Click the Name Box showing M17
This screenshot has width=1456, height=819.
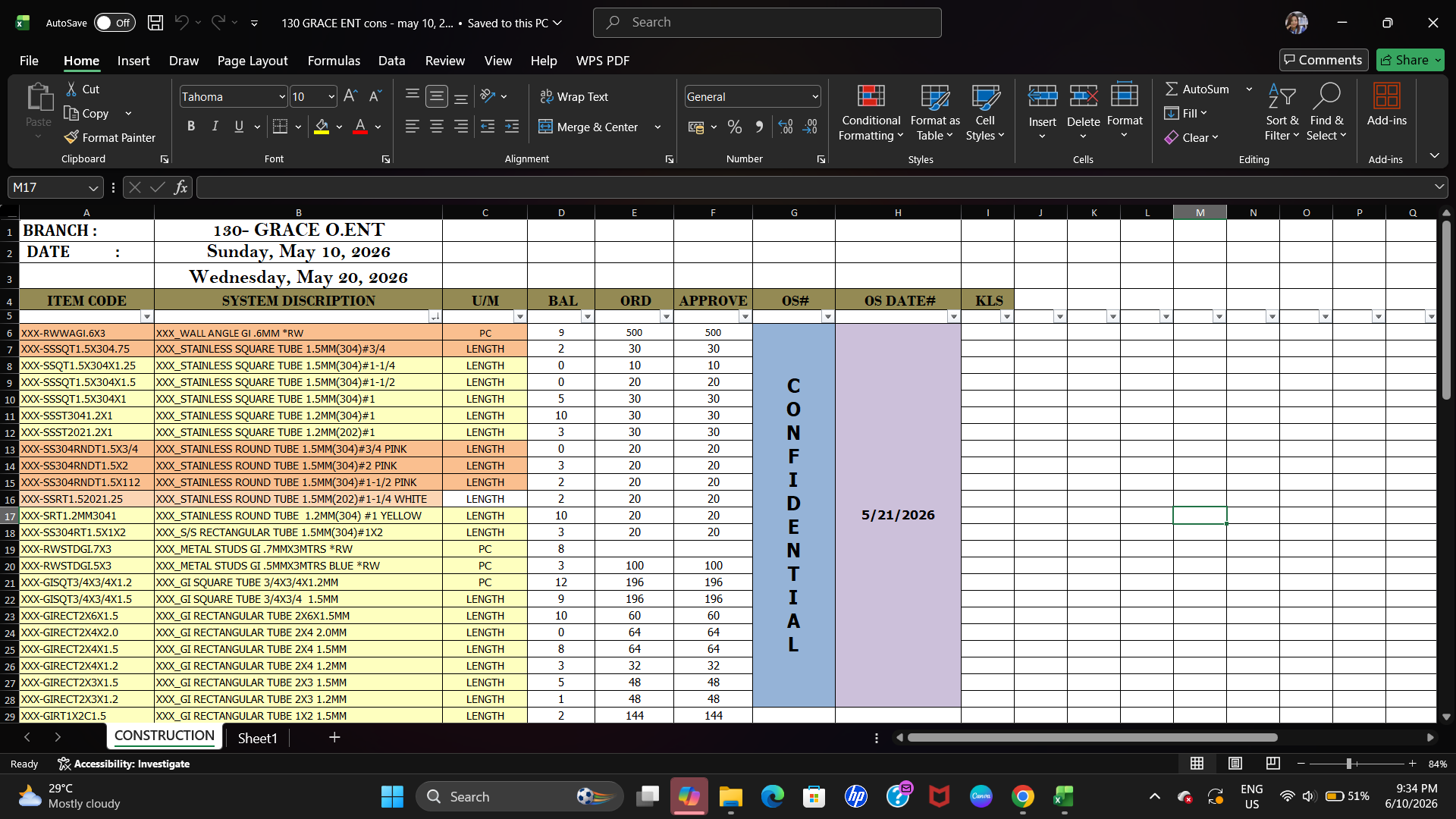pyautogui.click(x=55, y=187)
